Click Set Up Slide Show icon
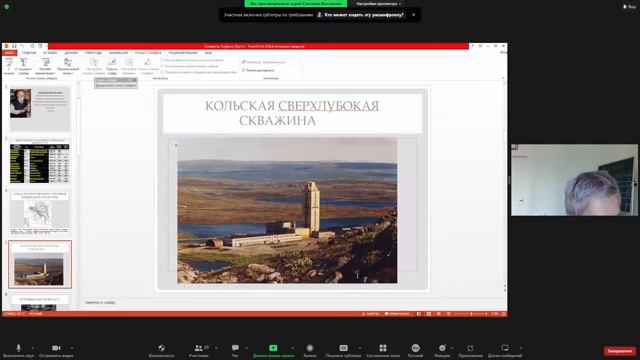This screenshot has width=640, height=360. 94,62
